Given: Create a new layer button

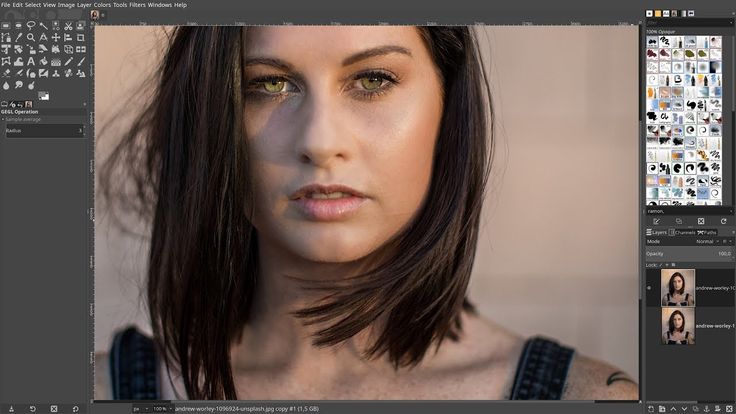Looking at the screenshot, I should (x=651, y=409).
